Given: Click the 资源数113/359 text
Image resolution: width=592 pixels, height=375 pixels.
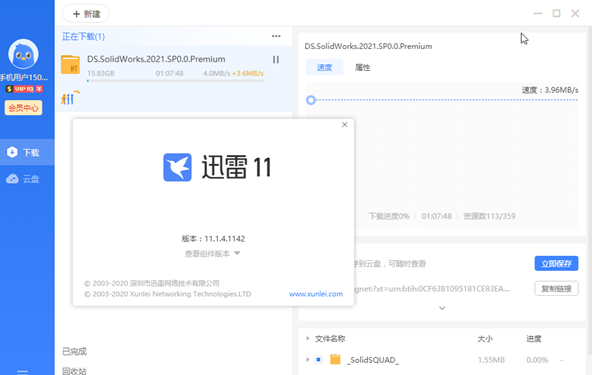Looking at the screenshot, I should (x=489, y=216).
